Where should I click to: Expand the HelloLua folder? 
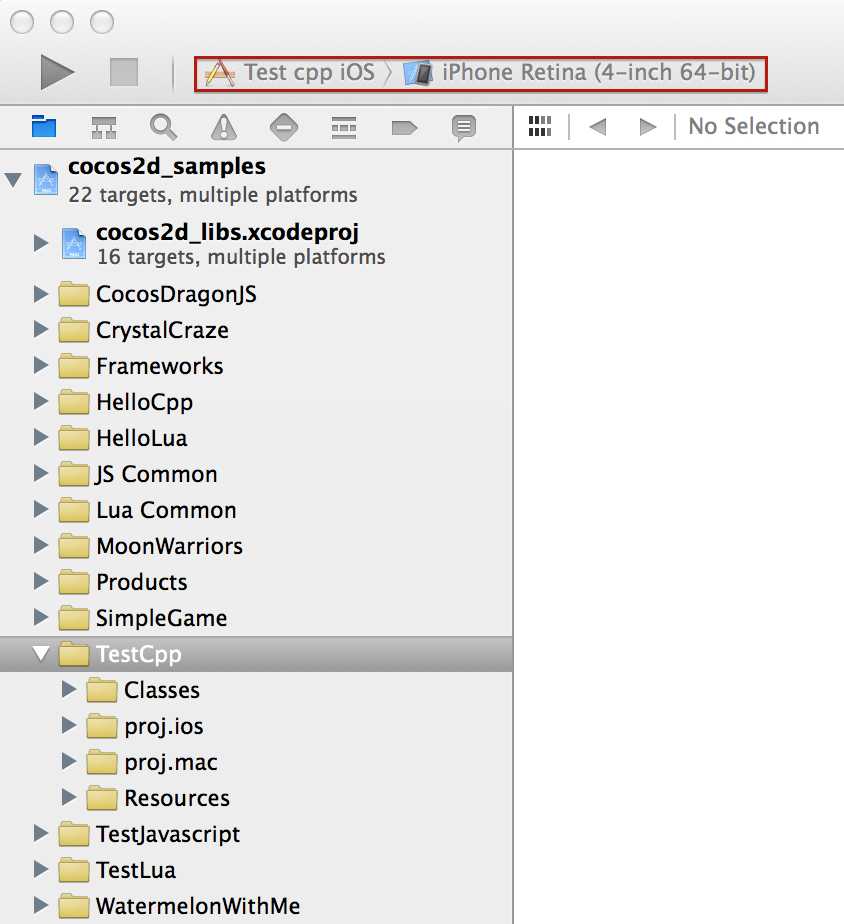click(x=41, y=437)
